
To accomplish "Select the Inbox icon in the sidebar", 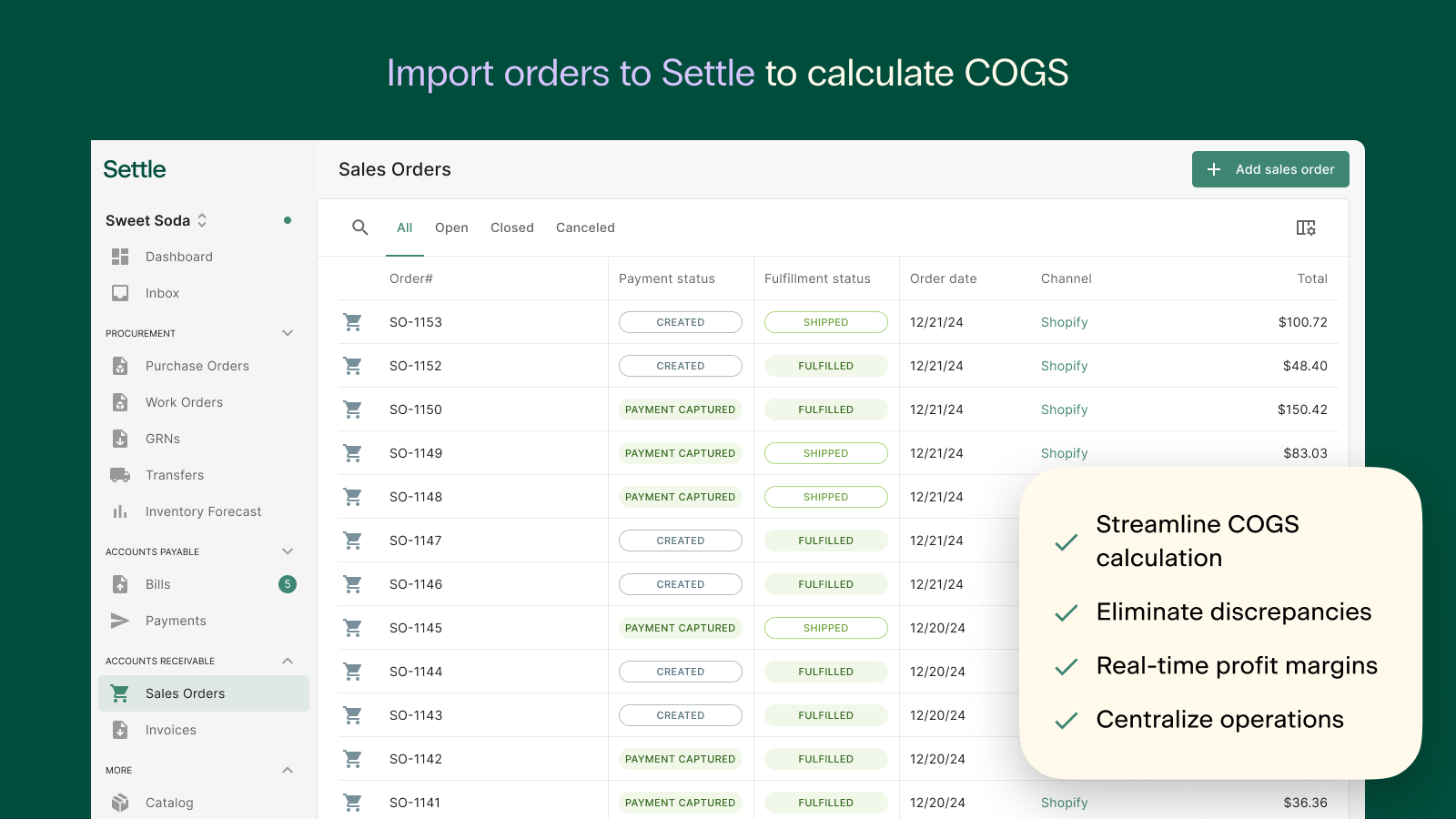I will pos(119,293).
